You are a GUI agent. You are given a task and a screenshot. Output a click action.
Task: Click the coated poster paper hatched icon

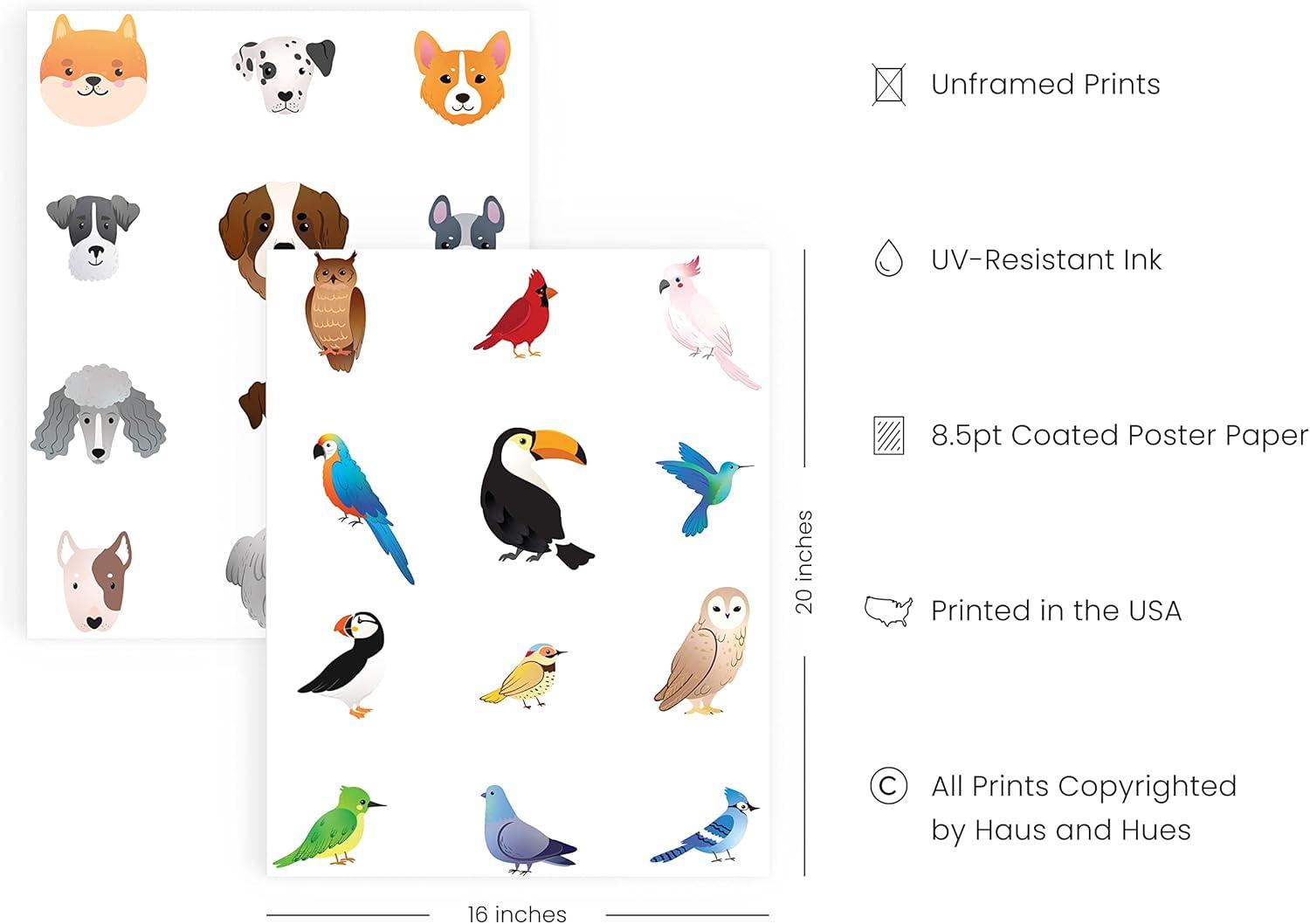point(888,435)
